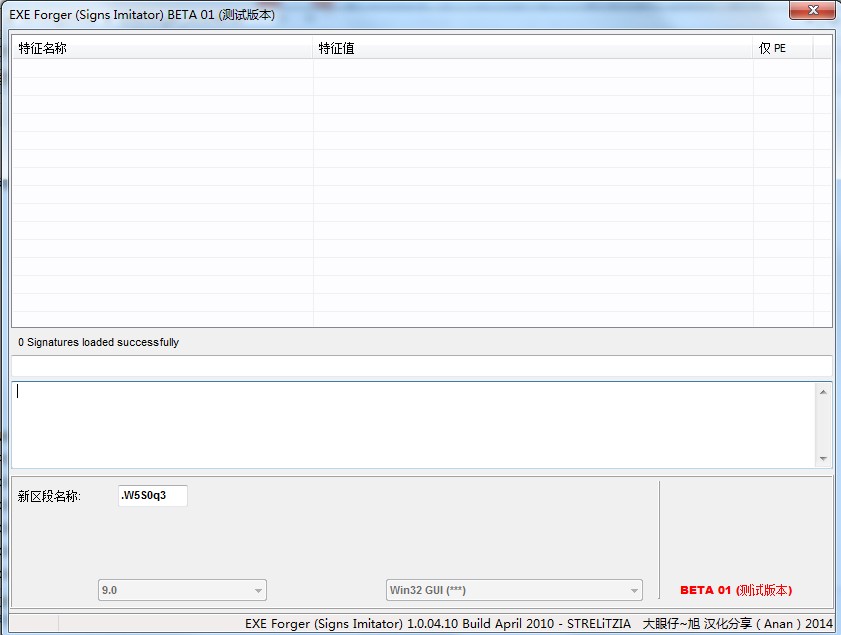Click the application icon in the title bar
Image resolution: width=841 pixels, height=635 pixels.
(10, 11)
